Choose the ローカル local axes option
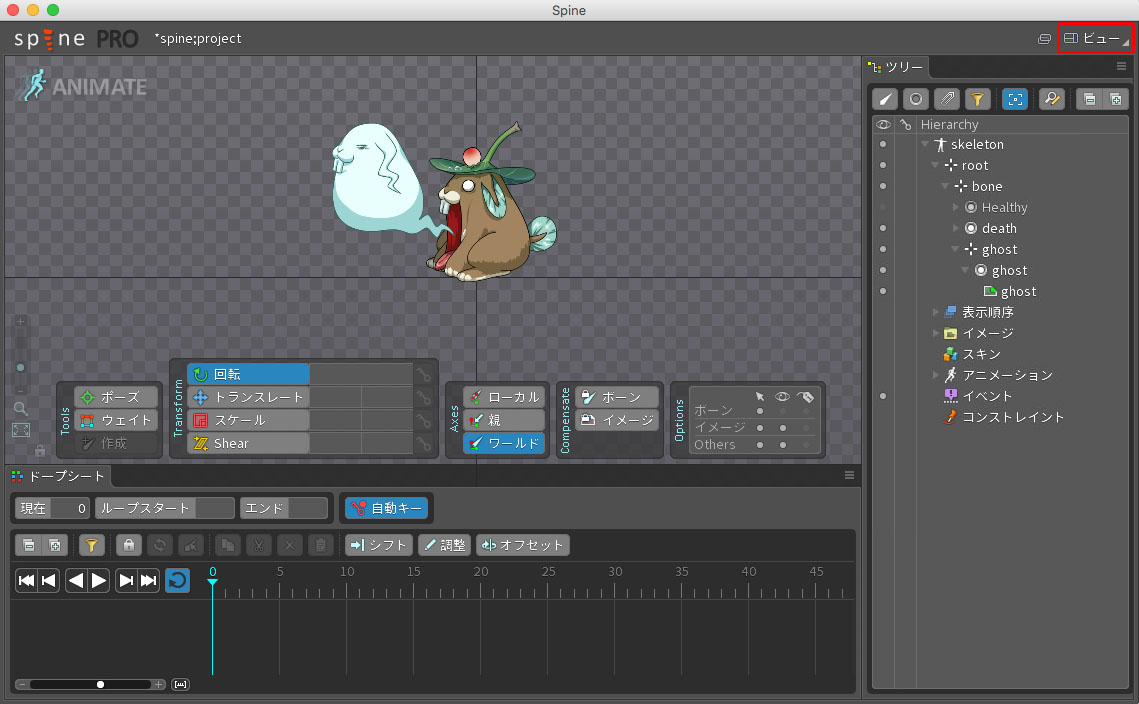The height and width of the screenshot is (704, 1139). [504, 397]
